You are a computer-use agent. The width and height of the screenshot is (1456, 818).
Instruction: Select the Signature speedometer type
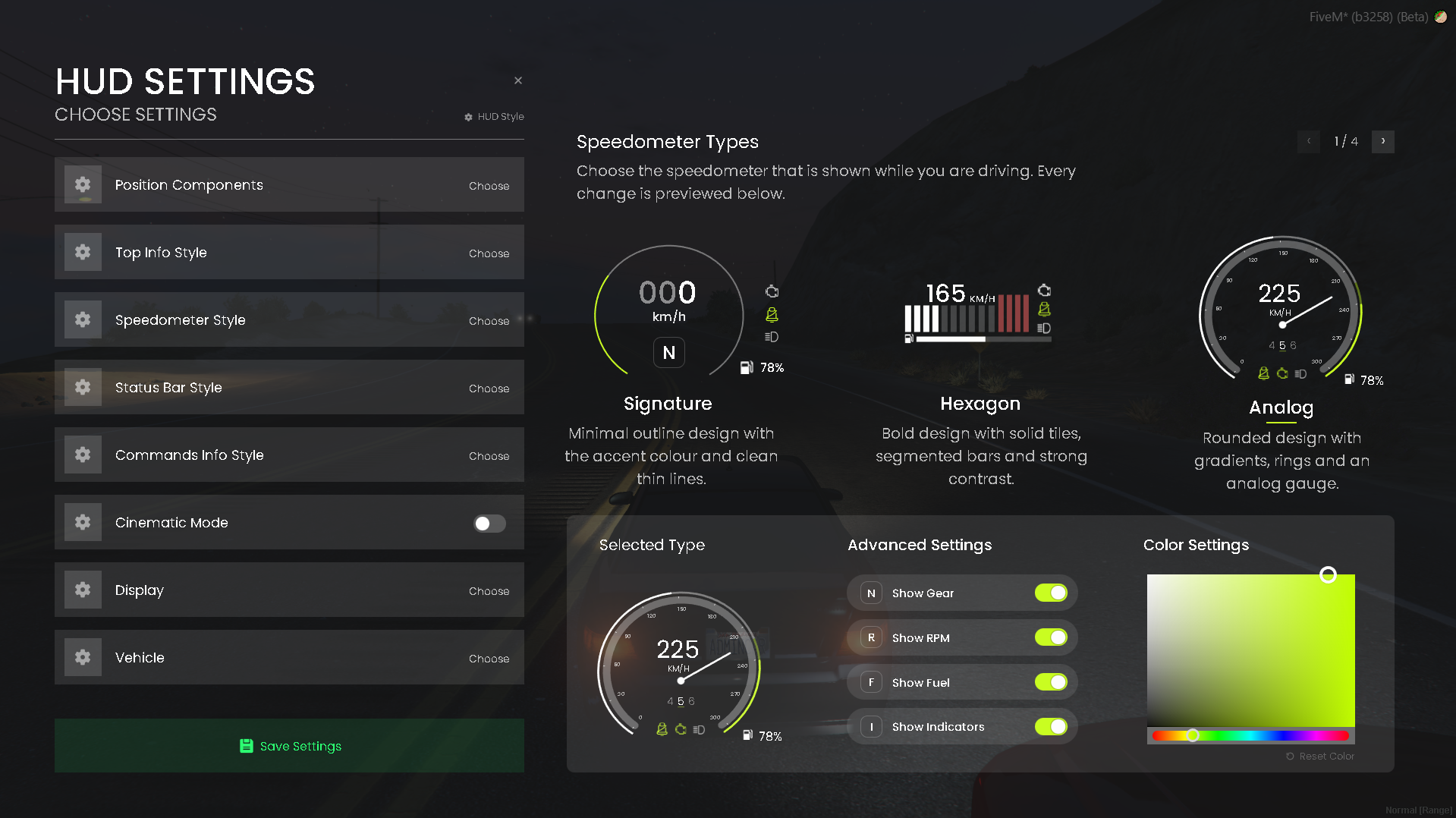[x=671, y=364]
